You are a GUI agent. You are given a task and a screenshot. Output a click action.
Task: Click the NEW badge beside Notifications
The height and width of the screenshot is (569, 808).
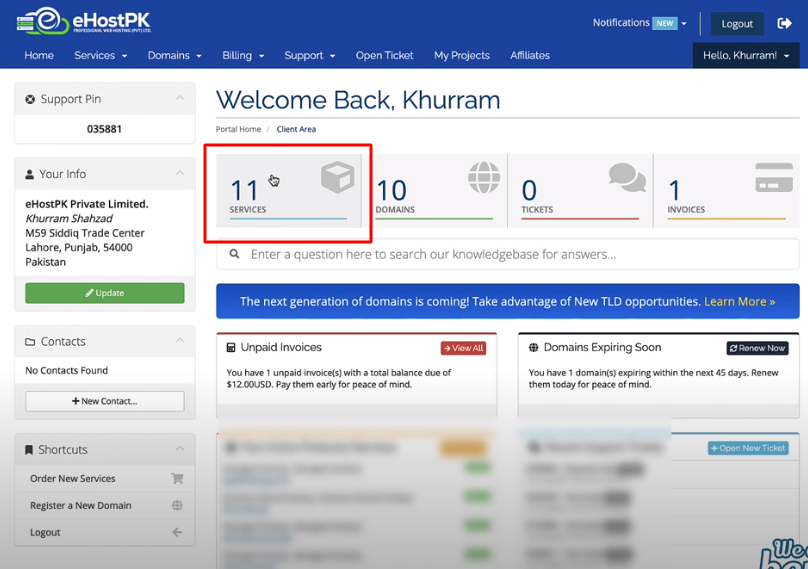(x=665, y=23)
